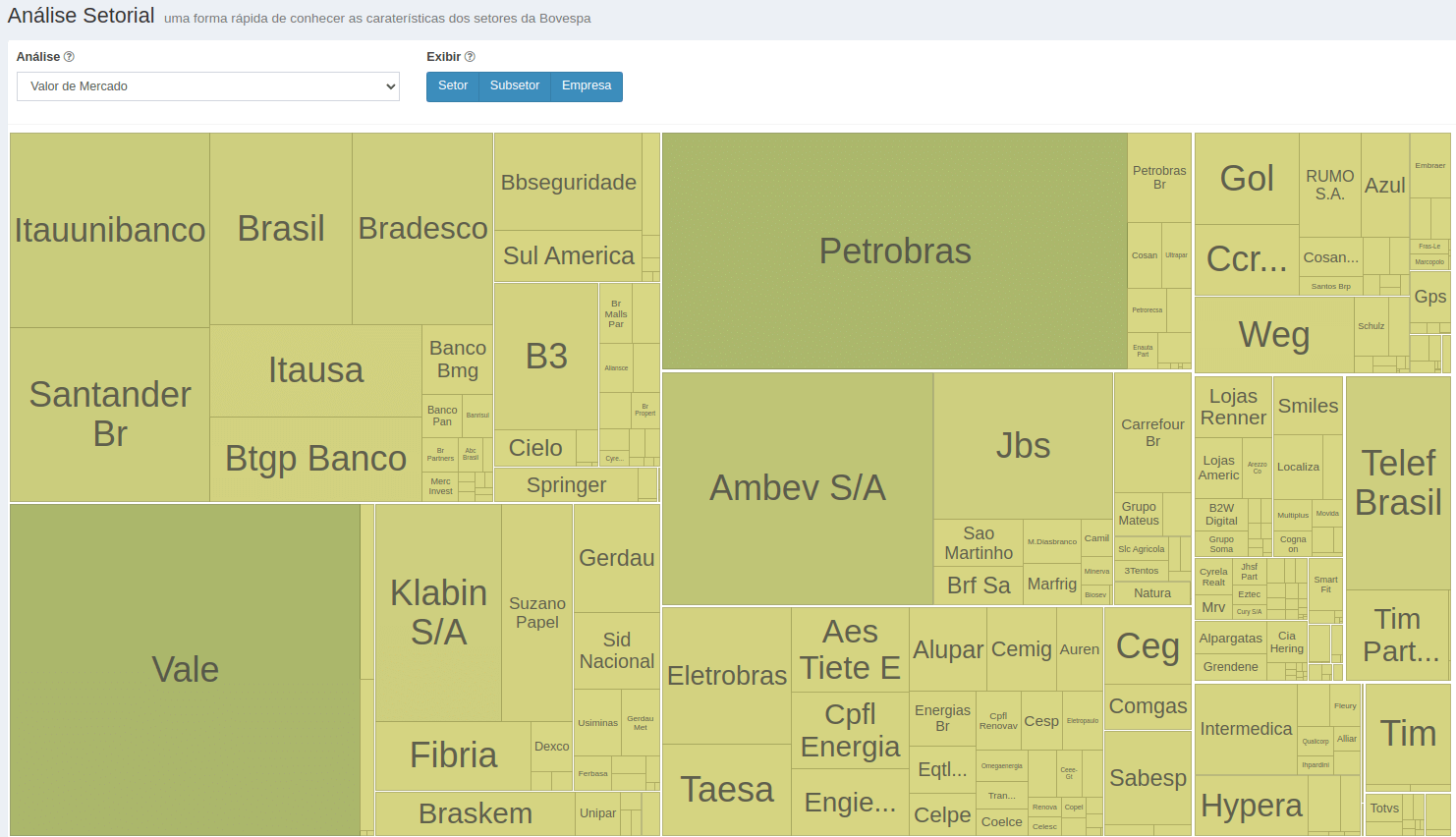The image size is (1456, 837).
Task: Click the Gps tile
Action: (x=1429, y=297)
